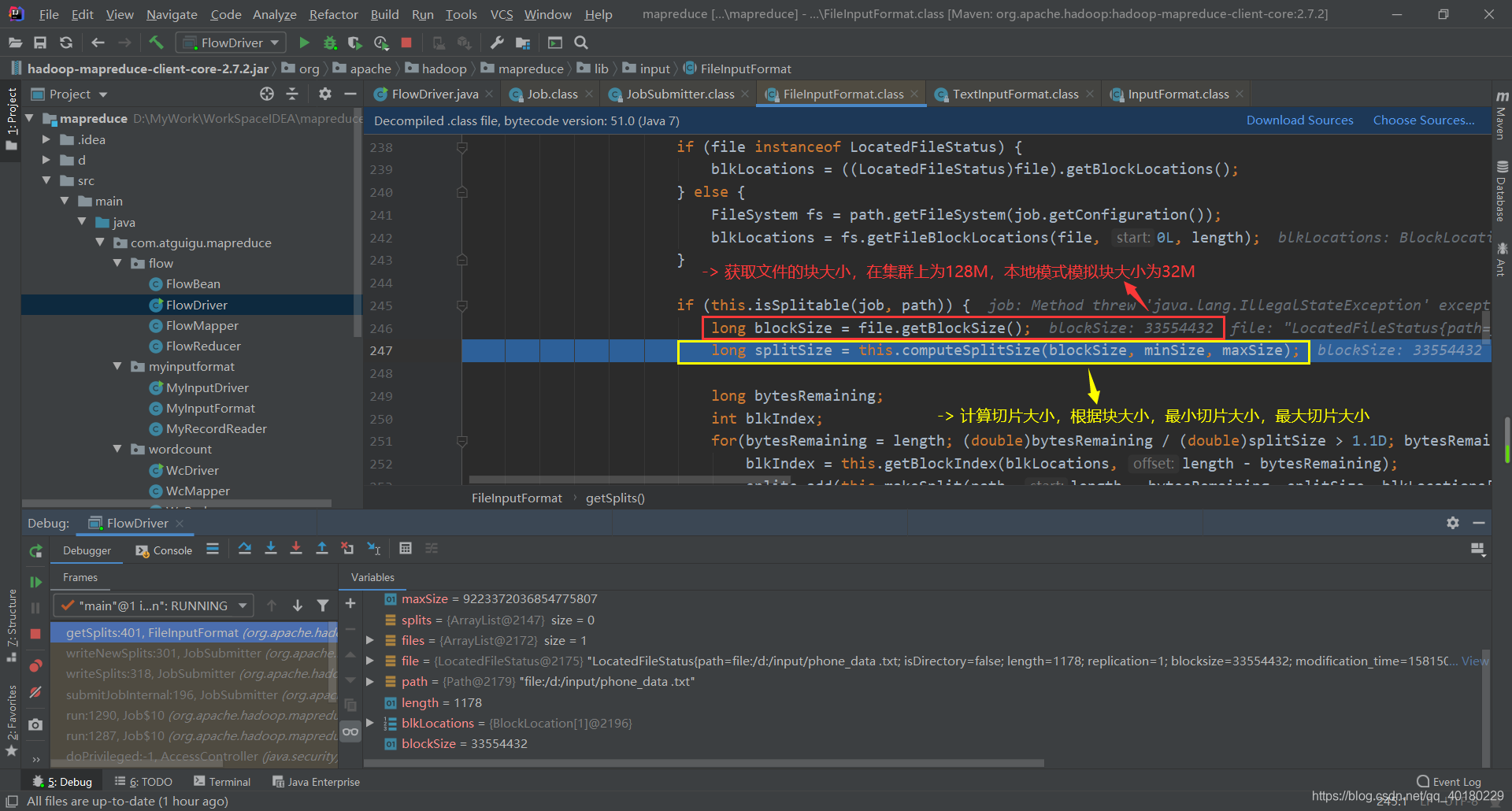Switch to TextInputFormat.class tab

(1015, 94)
